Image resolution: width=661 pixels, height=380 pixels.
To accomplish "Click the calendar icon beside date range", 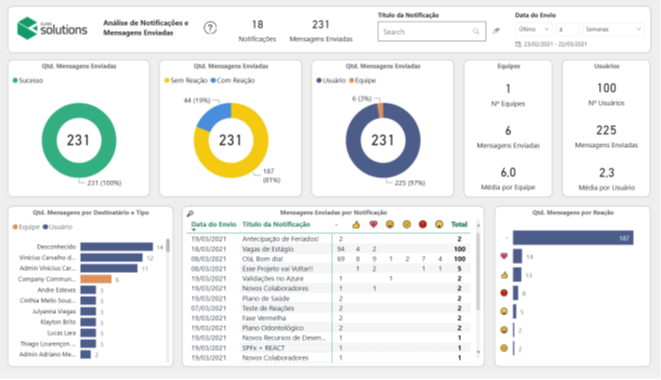I will tap(518, 44).
